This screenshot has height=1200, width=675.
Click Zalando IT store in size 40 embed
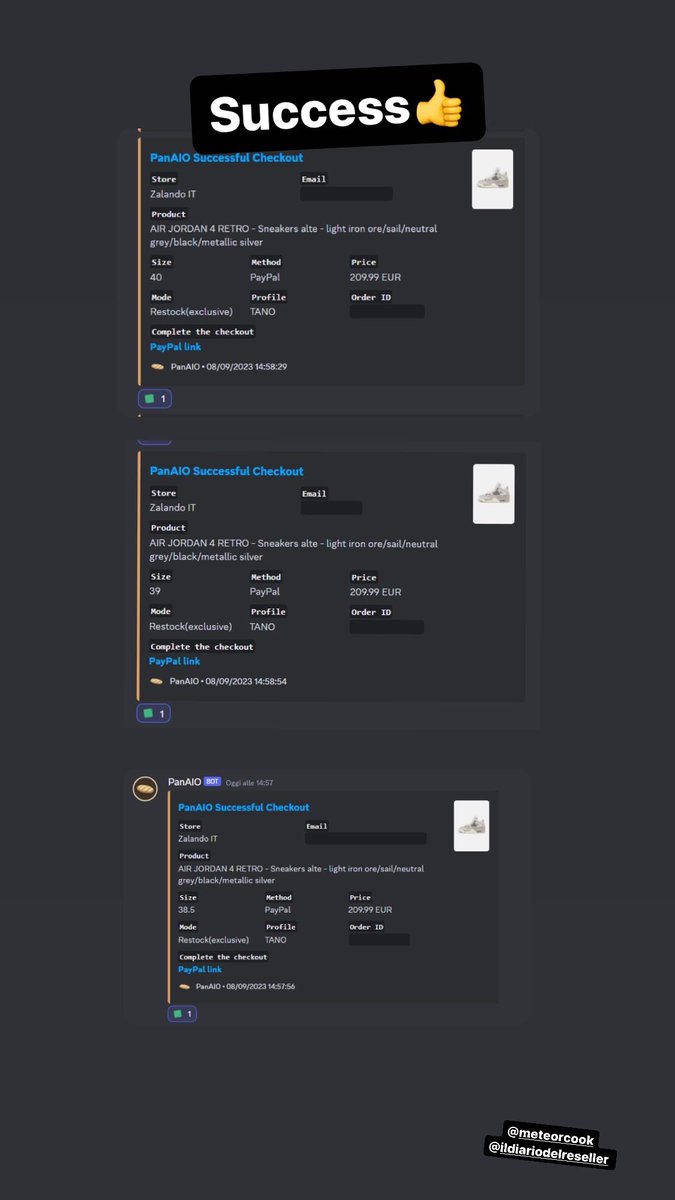coord(173,194)
